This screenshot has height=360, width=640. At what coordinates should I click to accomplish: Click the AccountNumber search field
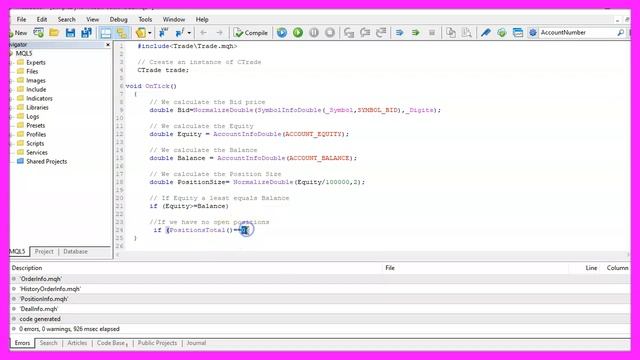coord(577,33)
